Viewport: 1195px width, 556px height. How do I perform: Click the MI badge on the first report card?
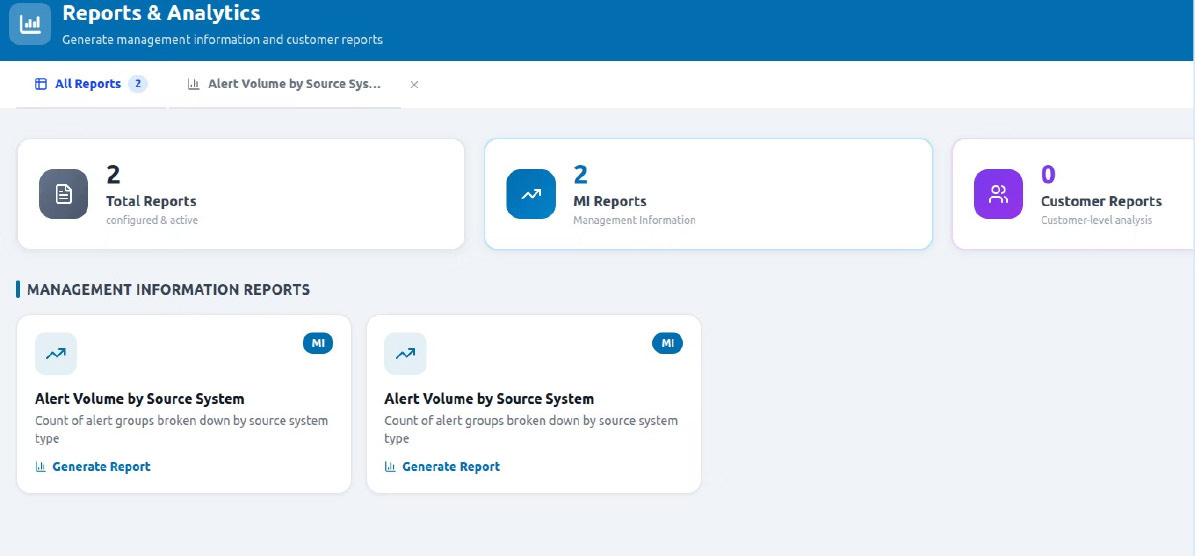(x=318, y=344)
